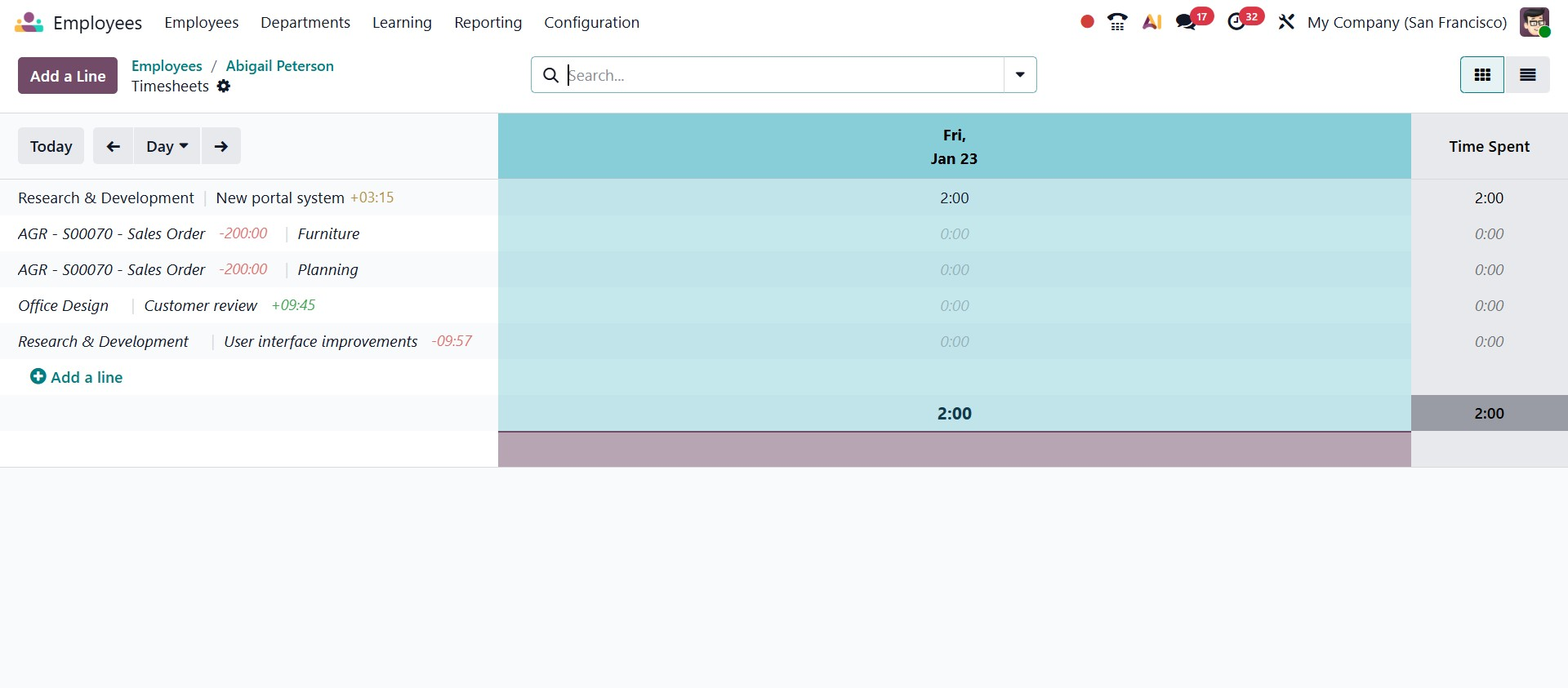
Task: Expand the search options dropdown
Action: coord(1020,75)
